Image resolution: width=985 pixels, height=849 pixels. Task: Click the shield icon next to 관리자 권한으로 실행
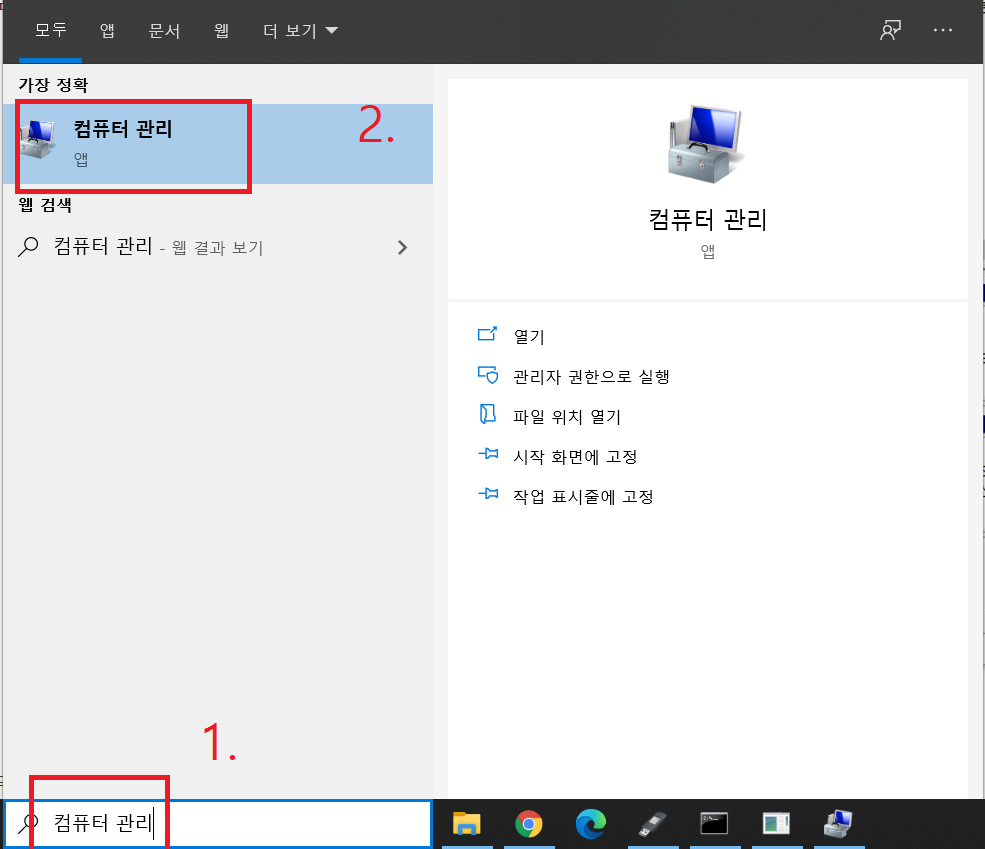point(487,375)
